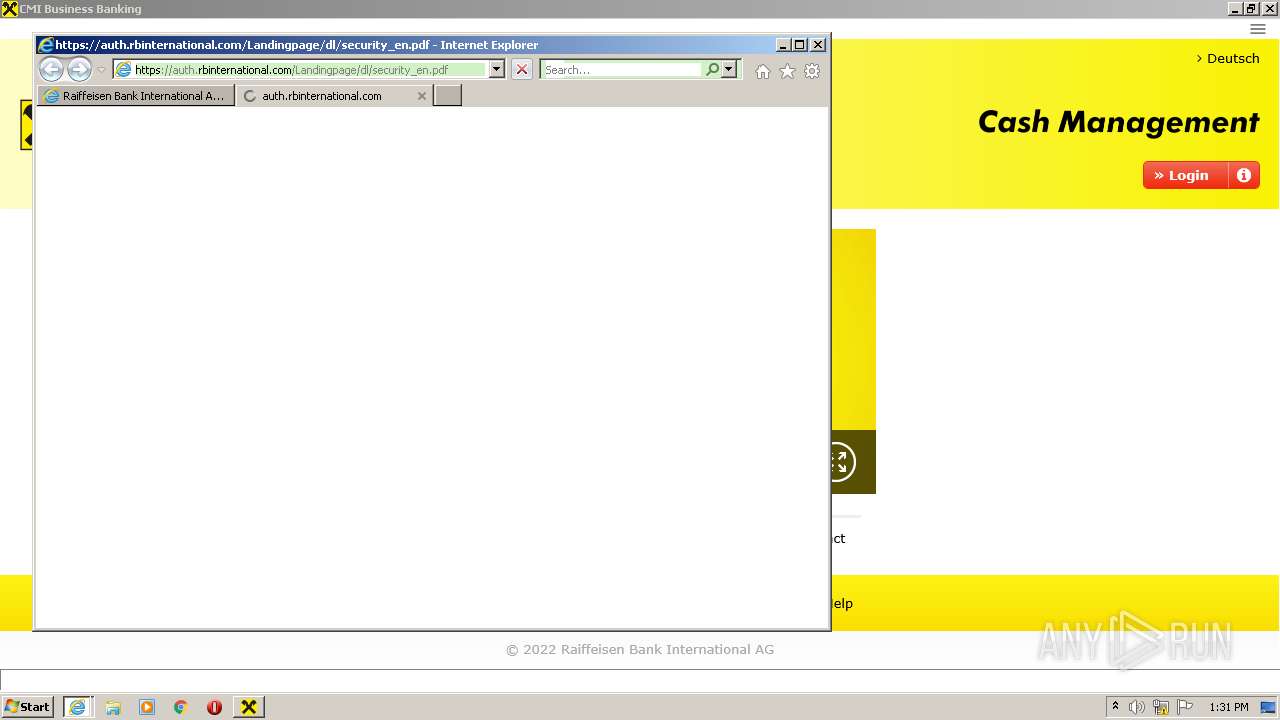Click the volume speaker tray icon

pos(1137,707)
